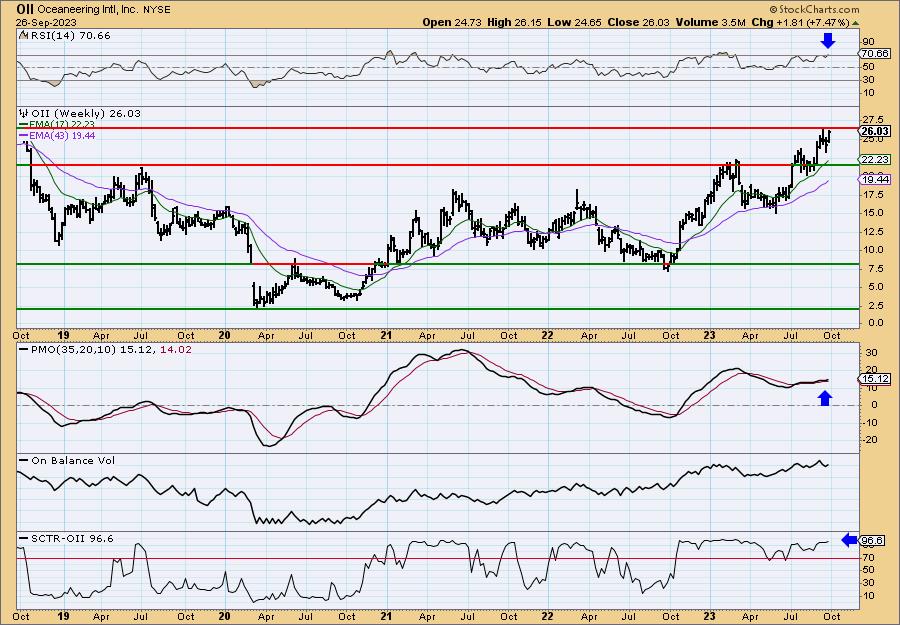This screenshot has width=900, height=625.
Task: Click the 12.5 price axis label
Action: (872, 231)
